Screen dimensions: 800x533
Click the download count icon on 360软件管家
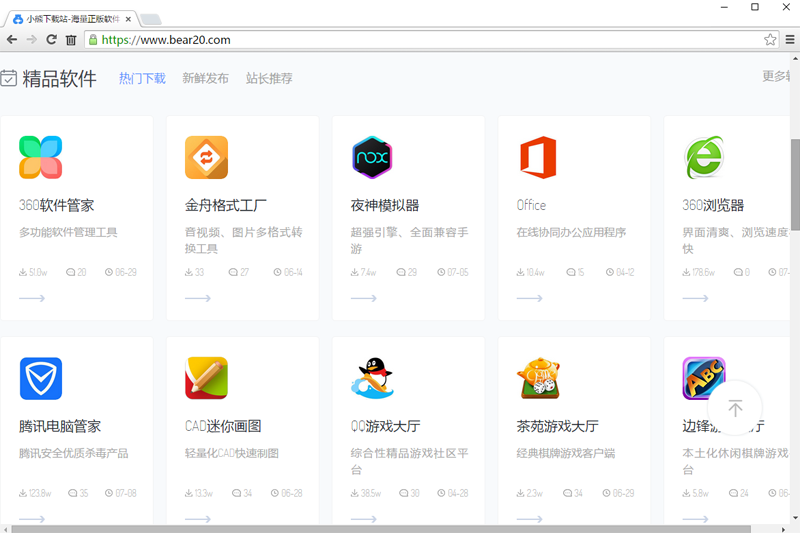pyautogui.click(x=22, y=272)
